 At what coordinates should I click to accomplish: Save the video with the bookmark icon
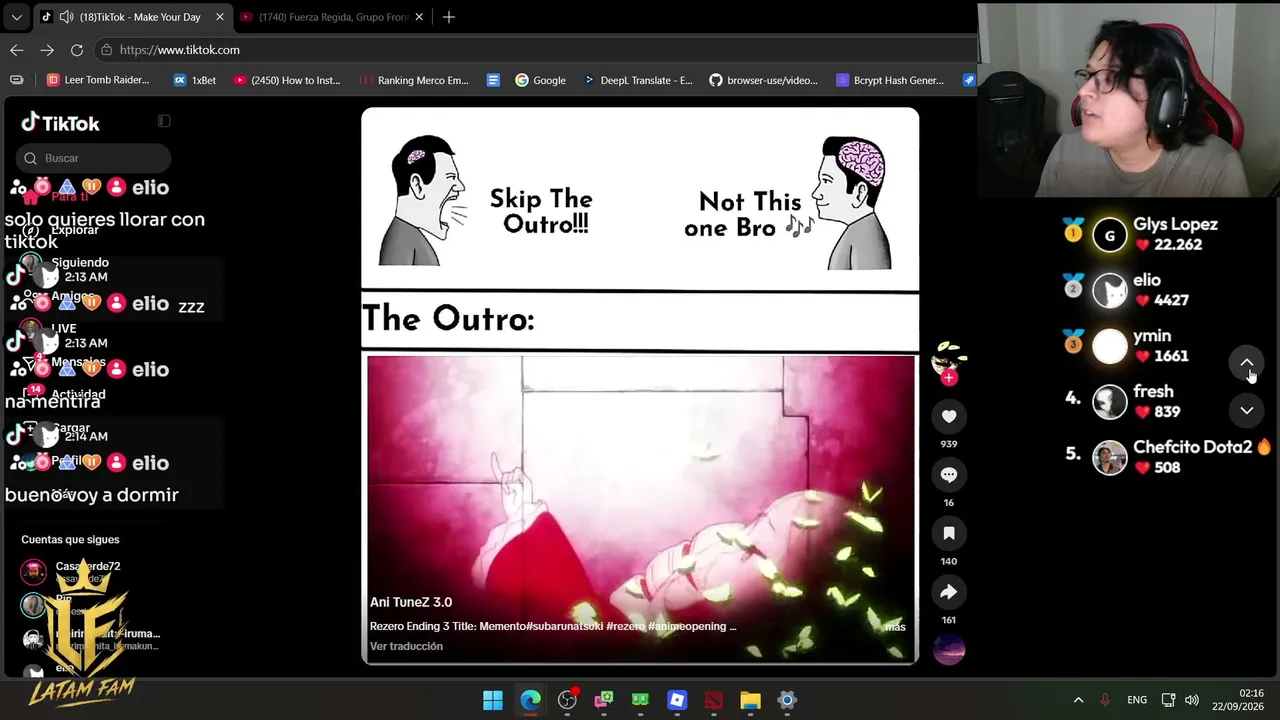click(x=949, y=534)
